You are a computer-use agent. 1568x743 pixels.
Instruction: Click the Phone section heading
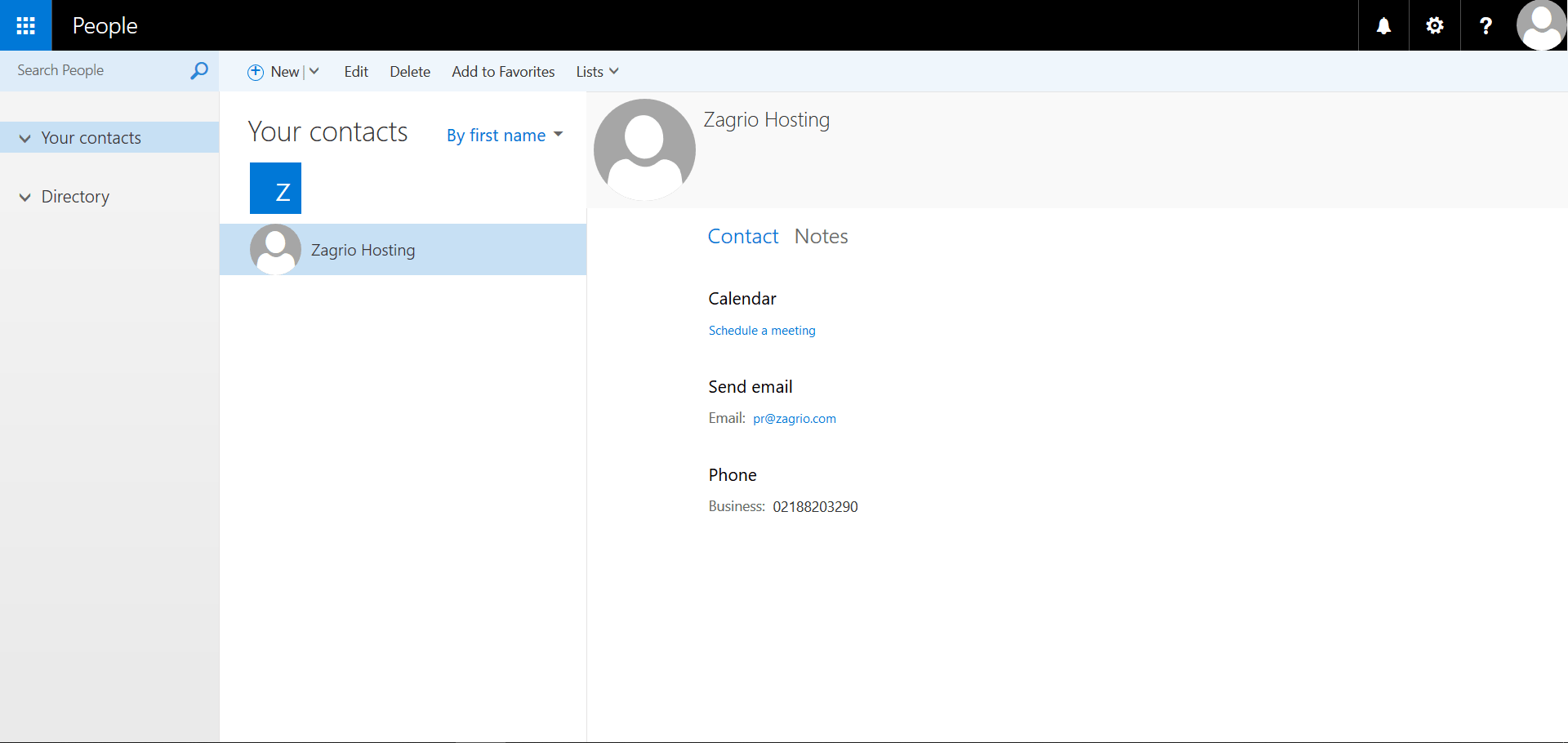[733, 475]
